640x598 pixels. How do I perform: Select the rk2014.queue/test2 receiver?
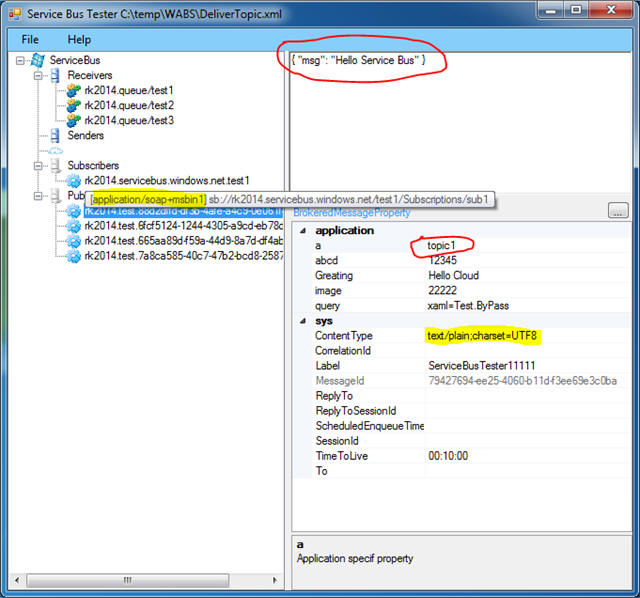click(129, 105)
